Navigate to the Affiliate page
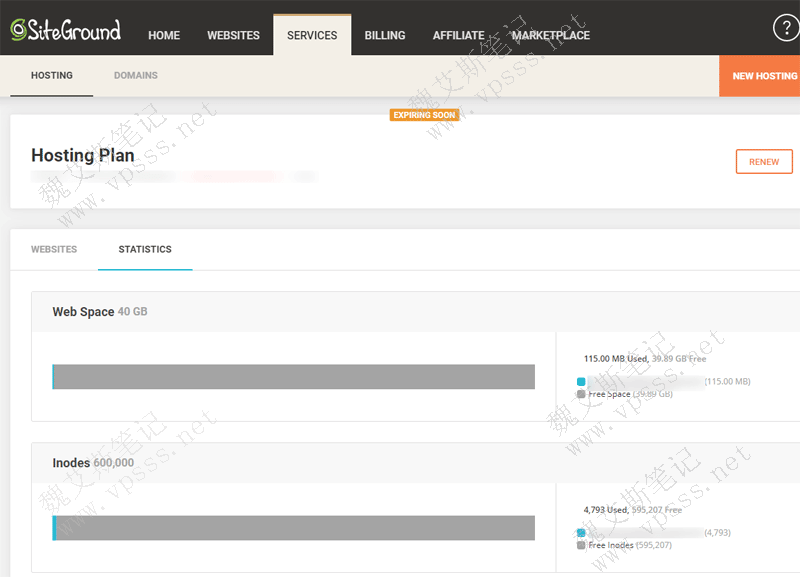This screenshot has height=577, width=800. 458,35
